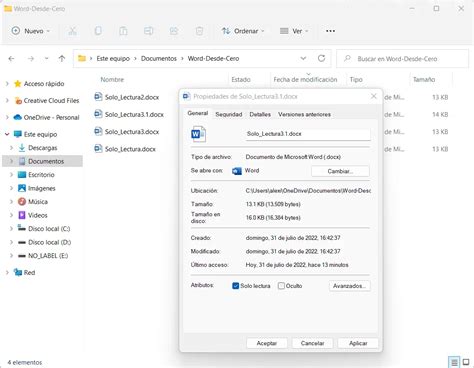Switch to the Seguridad tab
474x368 pixels.
point(229,114)
